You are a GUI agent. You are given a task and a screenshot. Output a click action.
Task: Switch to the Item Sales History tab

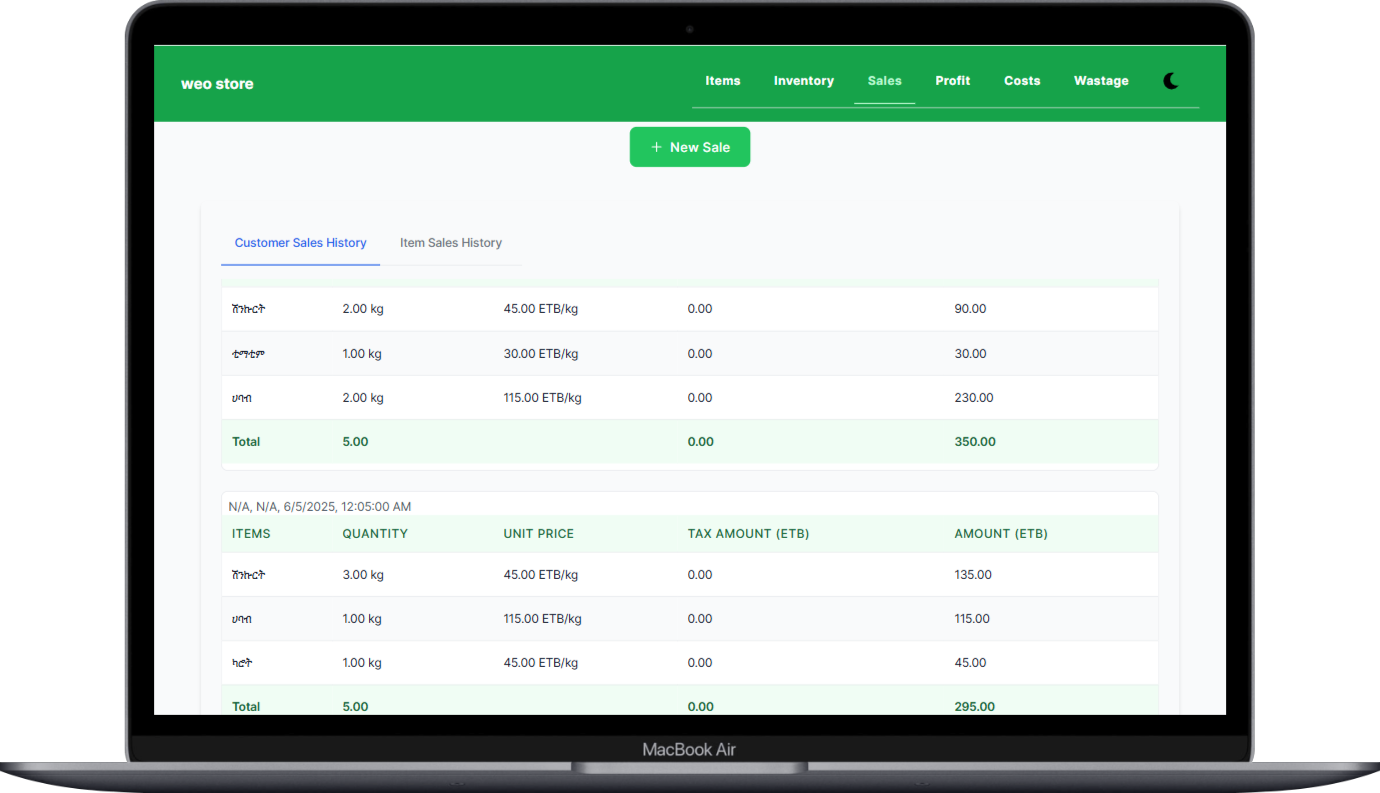pyautogui.click(x=450, y=242)
